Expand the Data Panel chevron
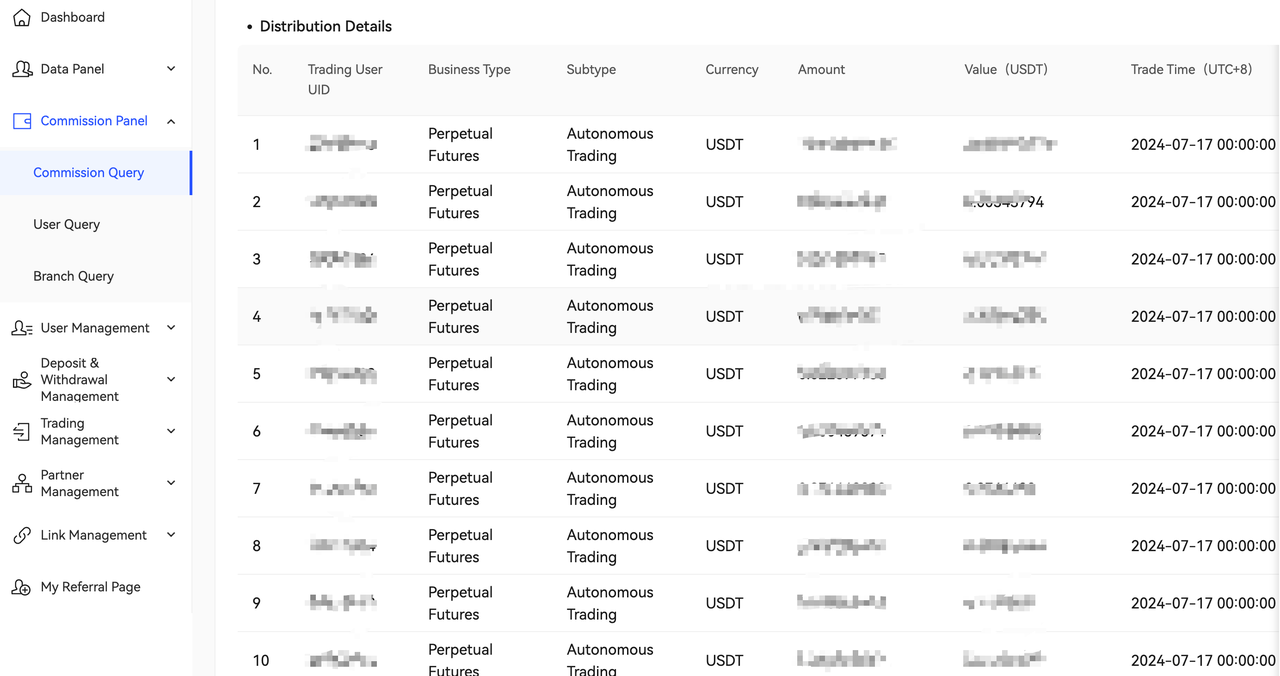The width and height of the screenshot is (1280, 676). pos(171,69)
